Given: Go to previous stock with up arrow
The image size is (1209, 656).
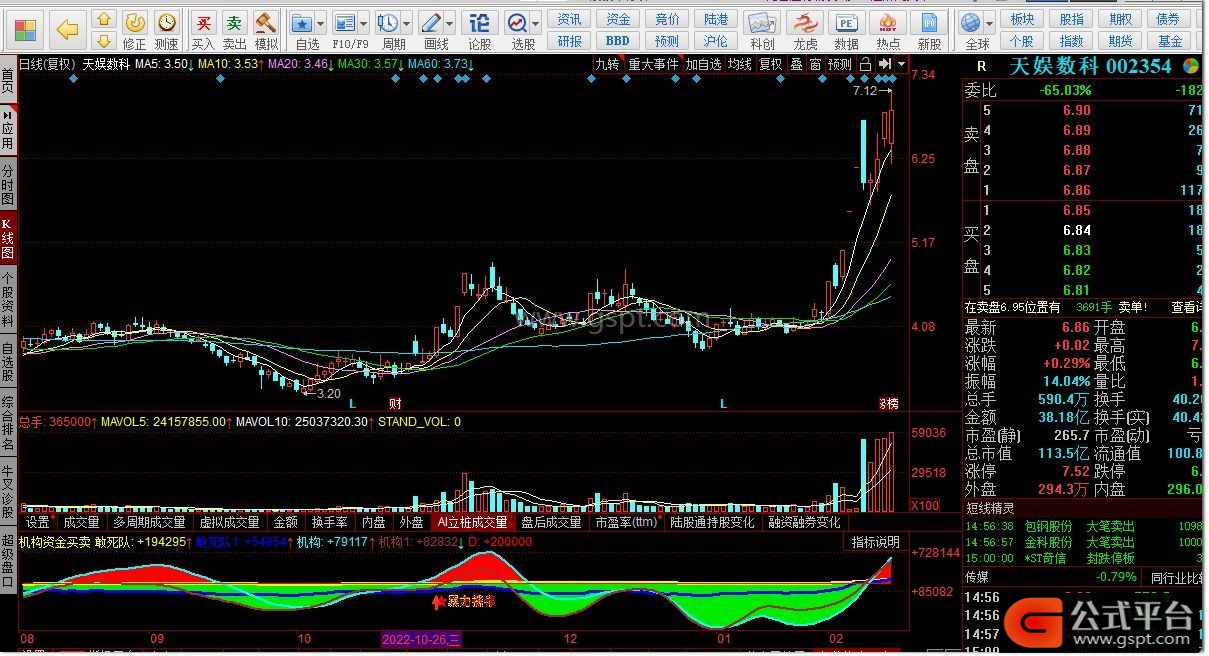Looking at the screenshot, I should coord(104,19).
